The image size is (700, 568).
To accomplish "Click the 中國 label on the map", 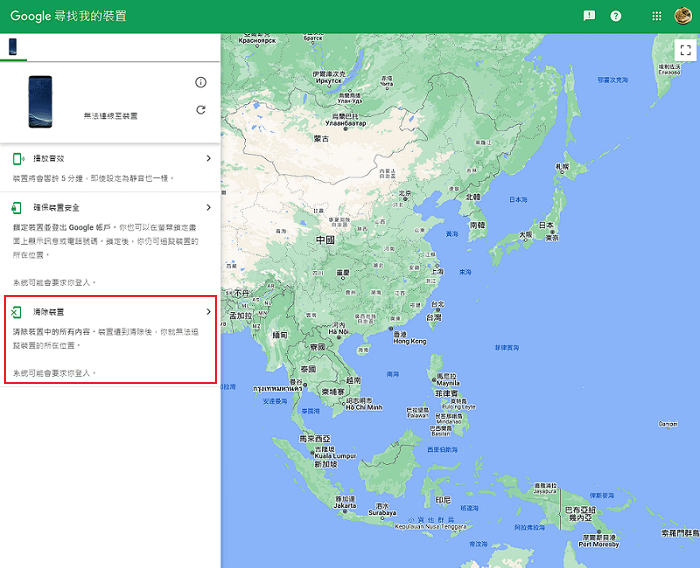I will (325, 240).
